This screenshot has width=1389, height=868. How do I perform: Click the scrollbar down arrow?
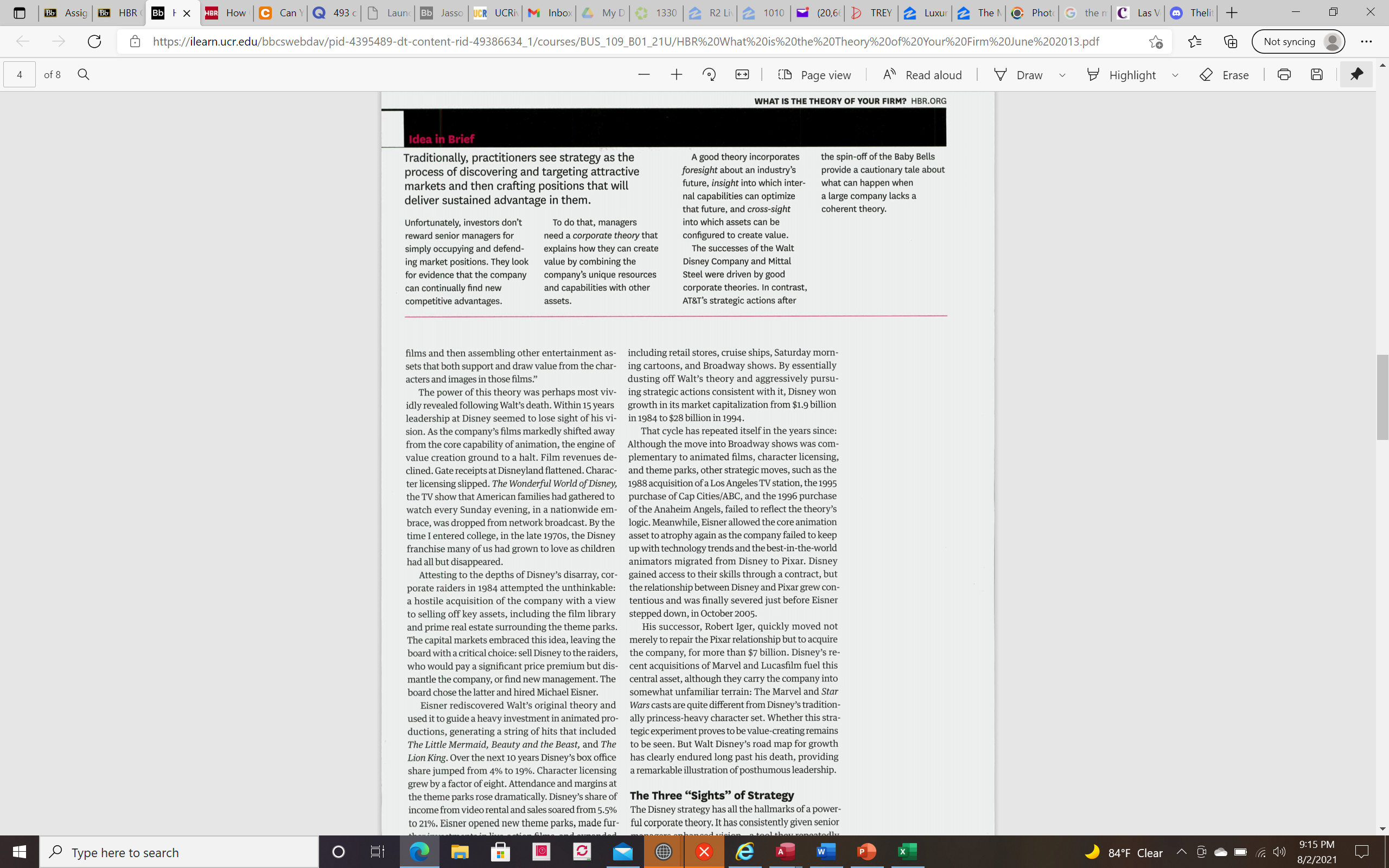click(1382, 828)
